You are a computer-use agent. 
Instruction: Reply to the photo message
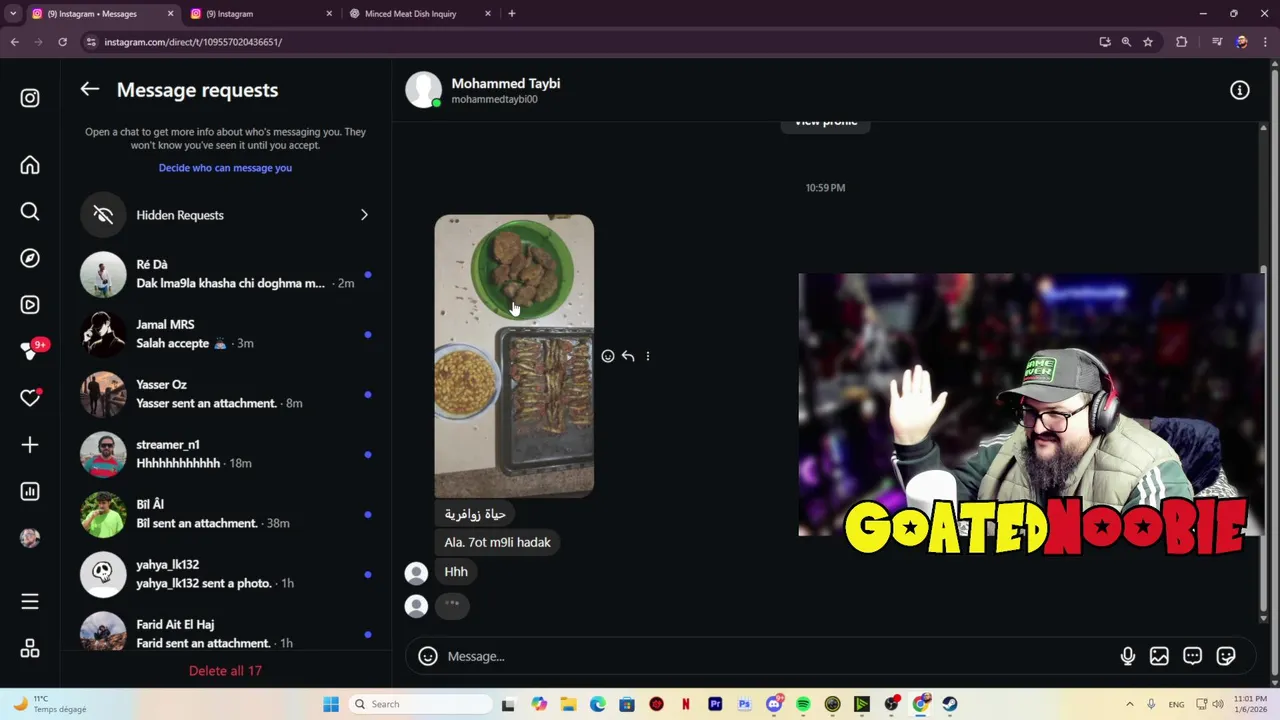pos(628,356)
